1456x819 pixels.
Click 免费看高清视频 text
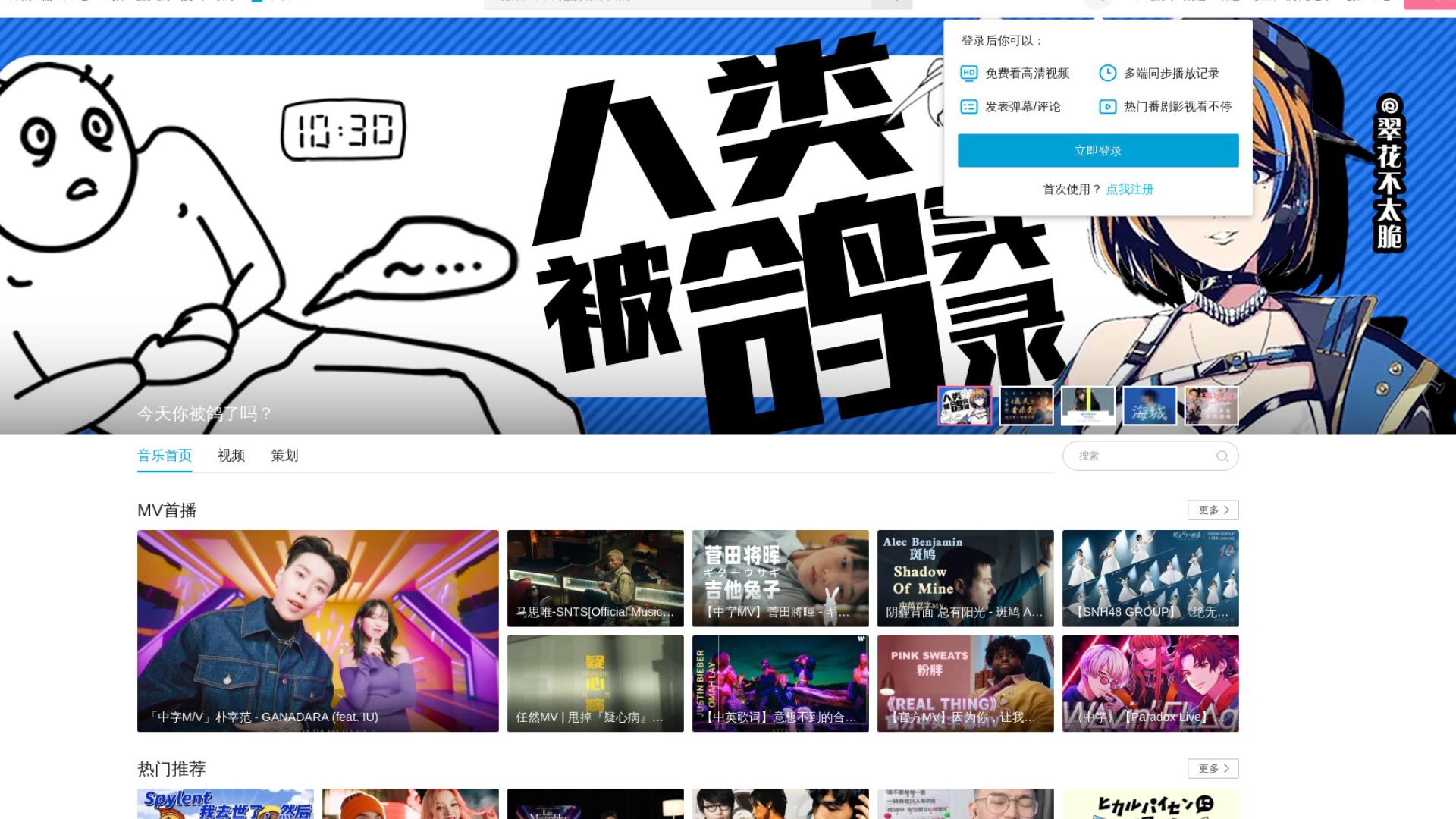tap(1028, 74)
